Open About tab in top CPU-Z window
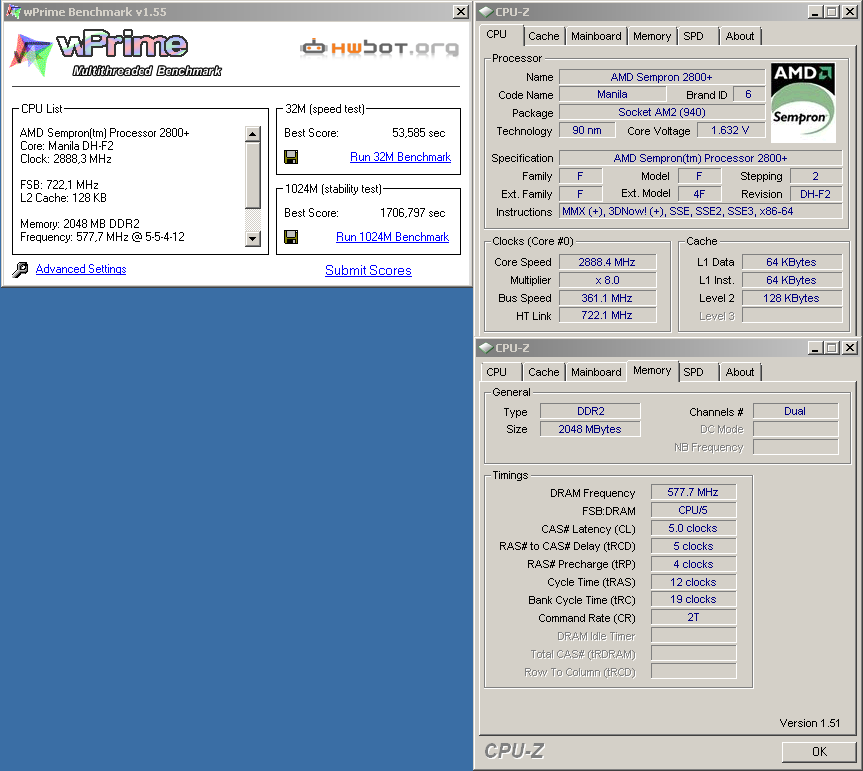The image size is (863, 771). point(740,36)
